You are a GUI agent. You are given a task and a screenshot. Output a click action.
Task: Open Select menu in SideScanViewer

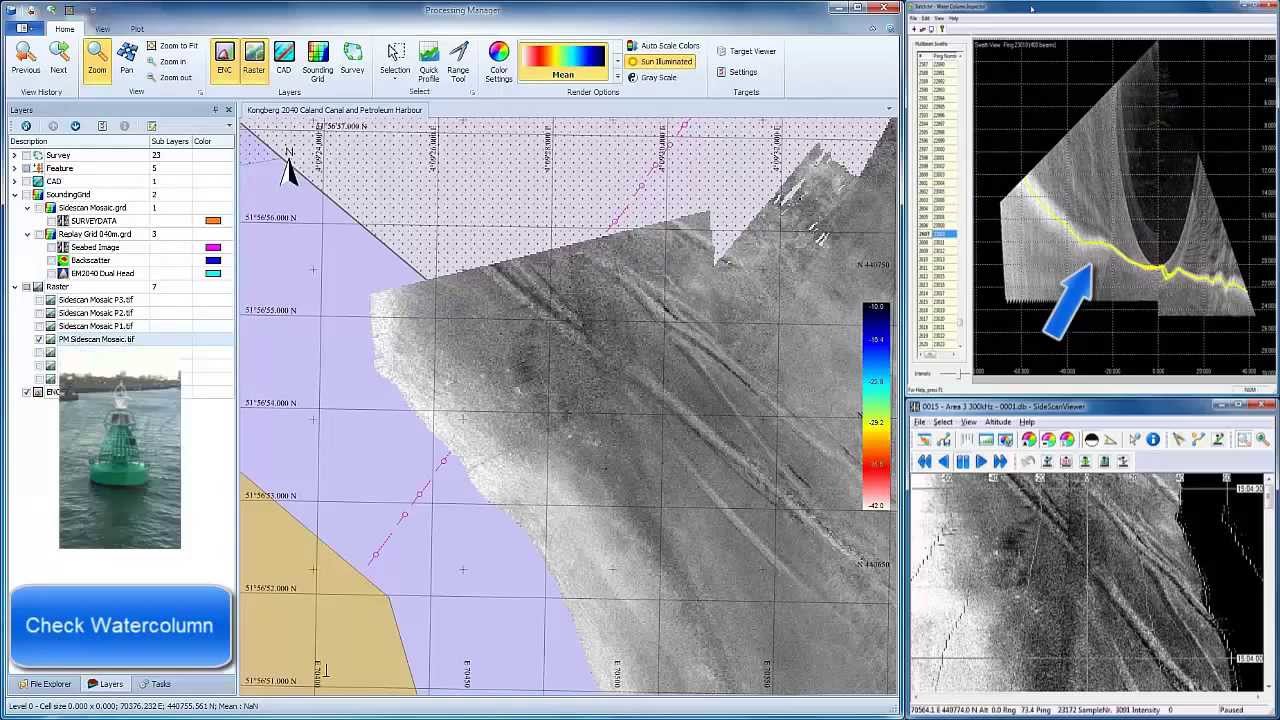tap(943, 422)
